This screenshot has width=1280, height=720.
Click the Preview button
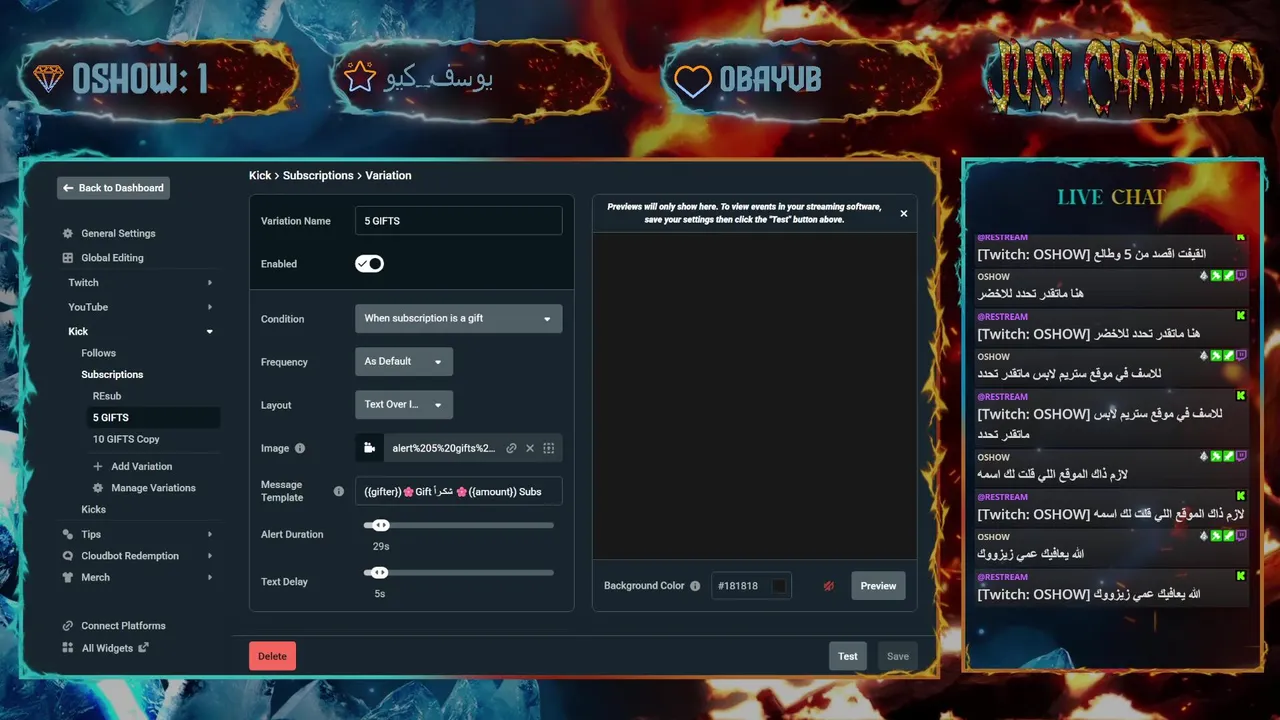point(878,586)
